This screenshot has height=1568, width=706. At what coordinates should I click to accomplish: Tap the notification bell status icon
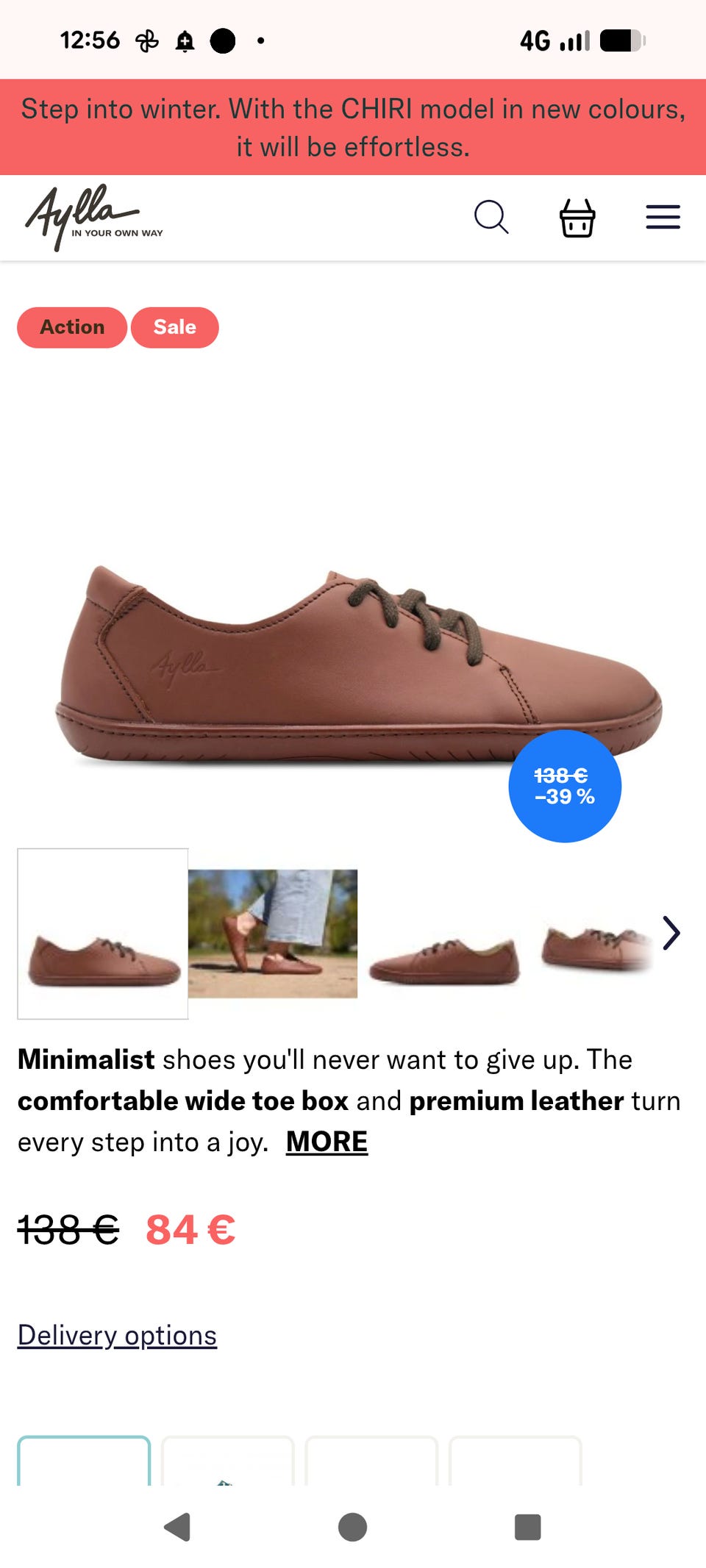coord(185,41)
